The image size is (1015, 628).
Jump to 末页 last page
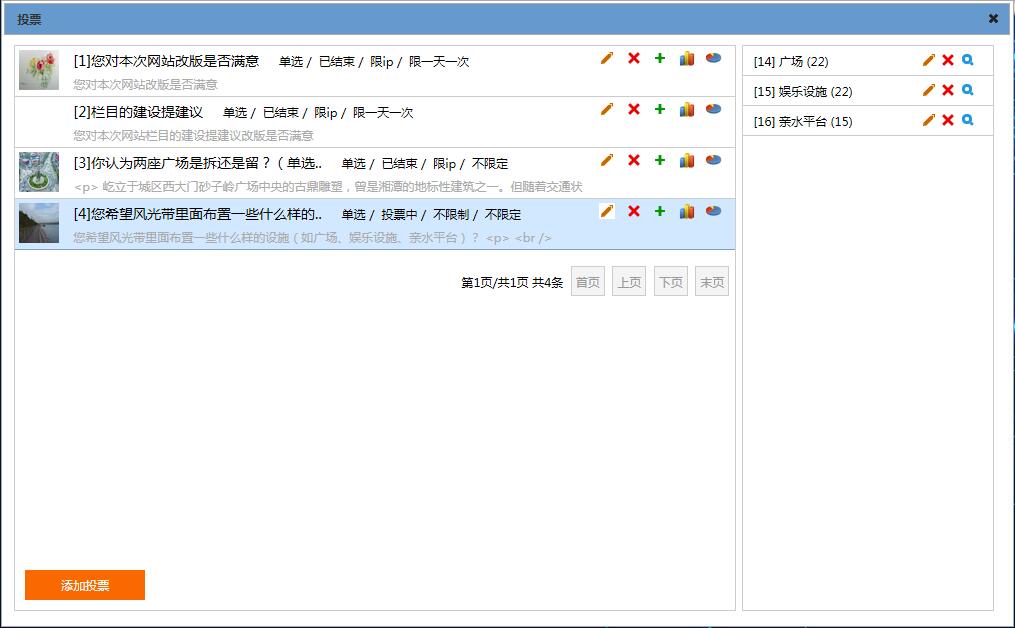tap(712, 282)
